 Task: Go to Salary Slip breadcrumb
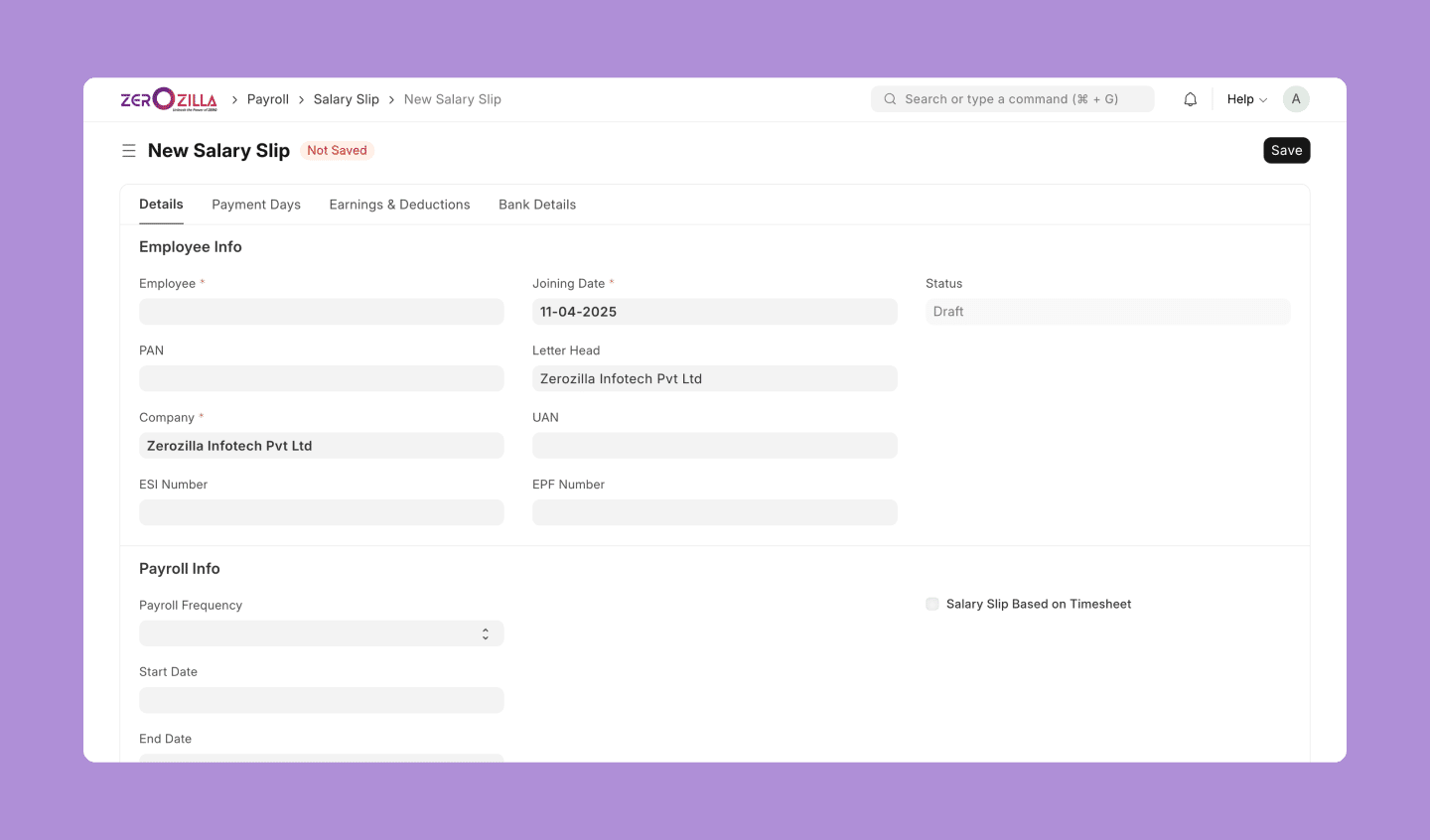point(346,99)
